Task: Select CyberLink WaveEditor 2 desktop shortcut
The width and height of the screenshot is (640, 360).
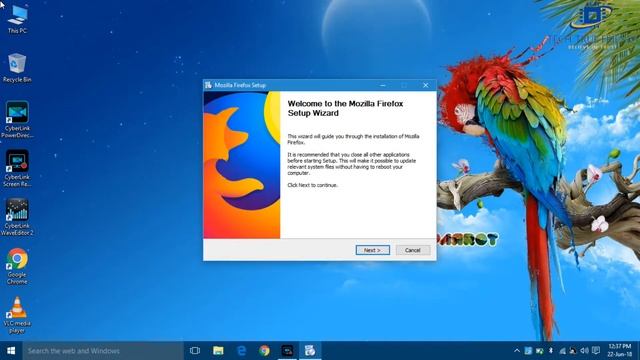Action: (17, 217)
